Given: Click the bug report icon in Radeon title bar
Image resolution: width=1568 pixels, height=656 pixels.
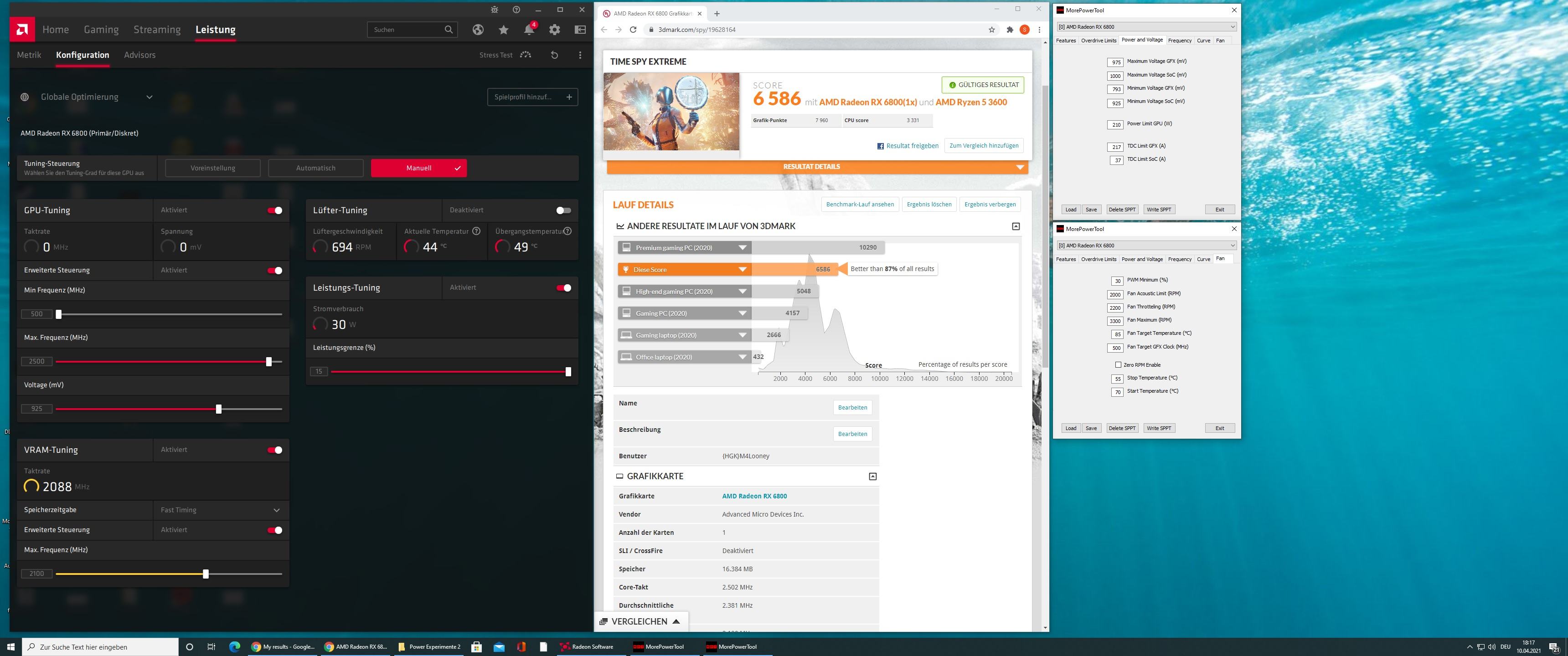Looking at the screenshot, I should (494, 10).
